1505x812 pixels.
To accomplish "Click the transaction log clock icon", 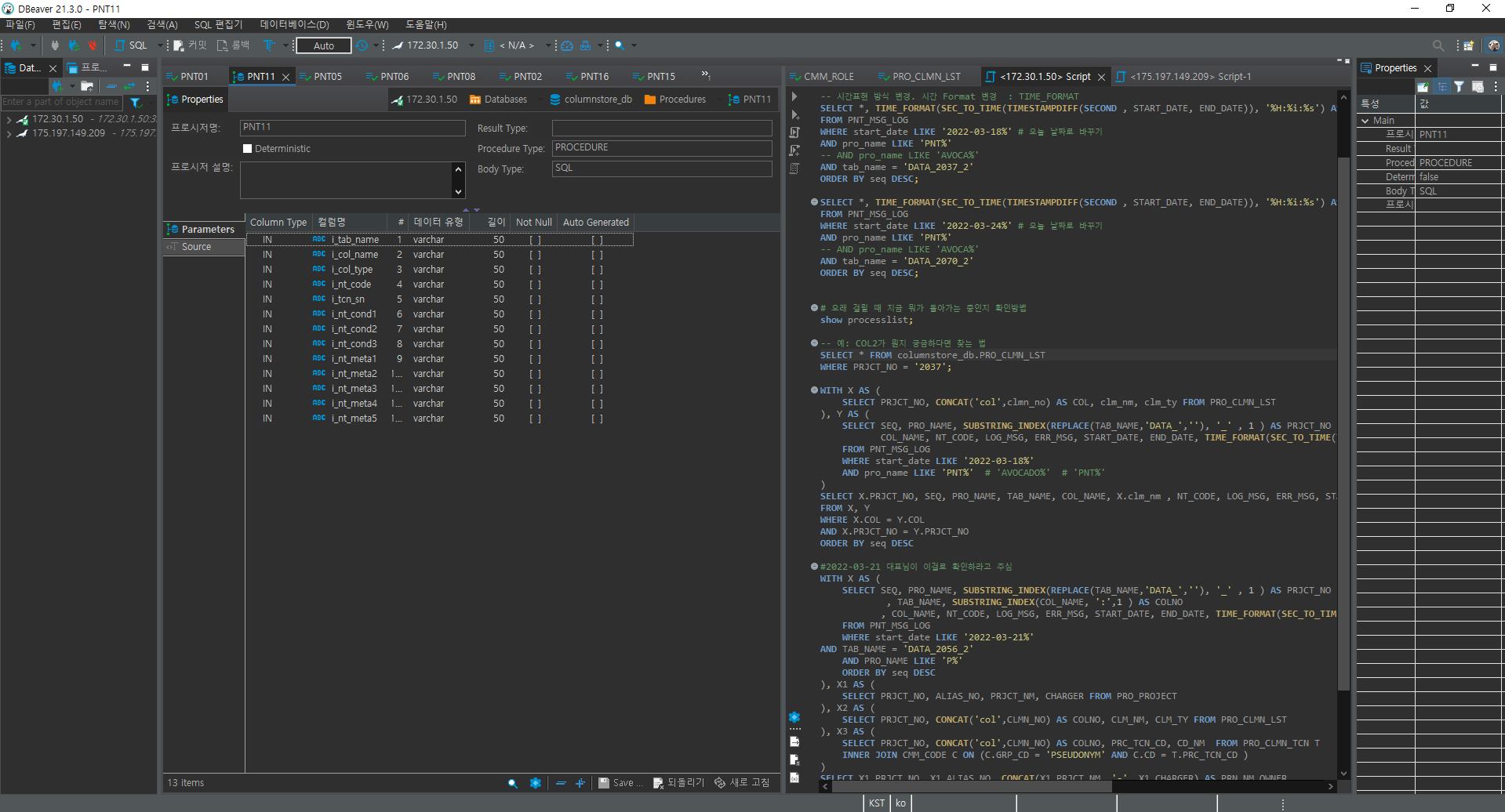I will tap(362, 45).
